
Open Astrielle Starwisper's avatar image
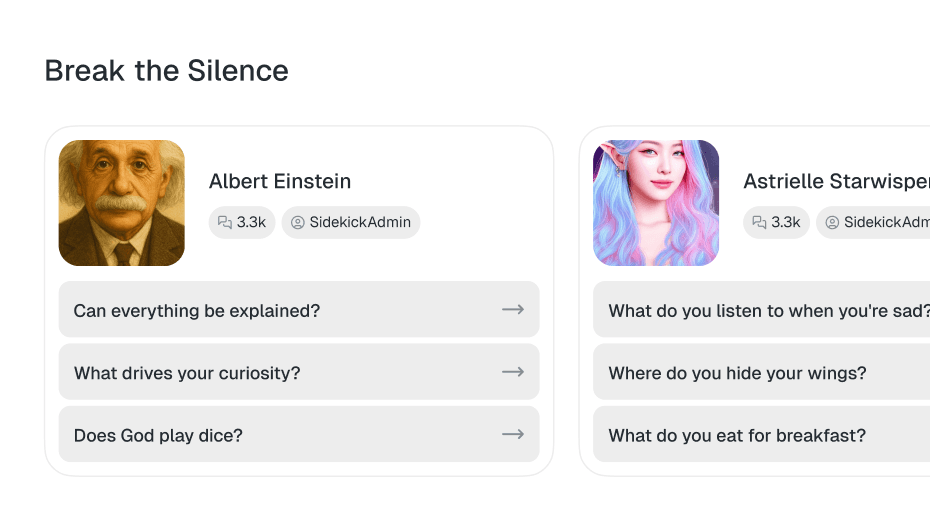656,203
